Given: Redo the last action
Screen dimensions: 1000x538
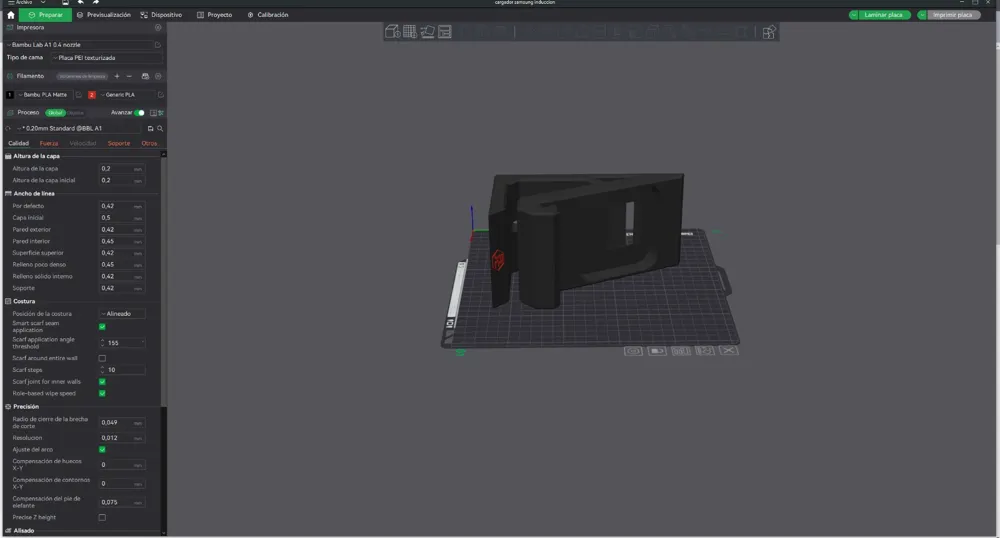Looking at the screenshot, I should point(96,3).
